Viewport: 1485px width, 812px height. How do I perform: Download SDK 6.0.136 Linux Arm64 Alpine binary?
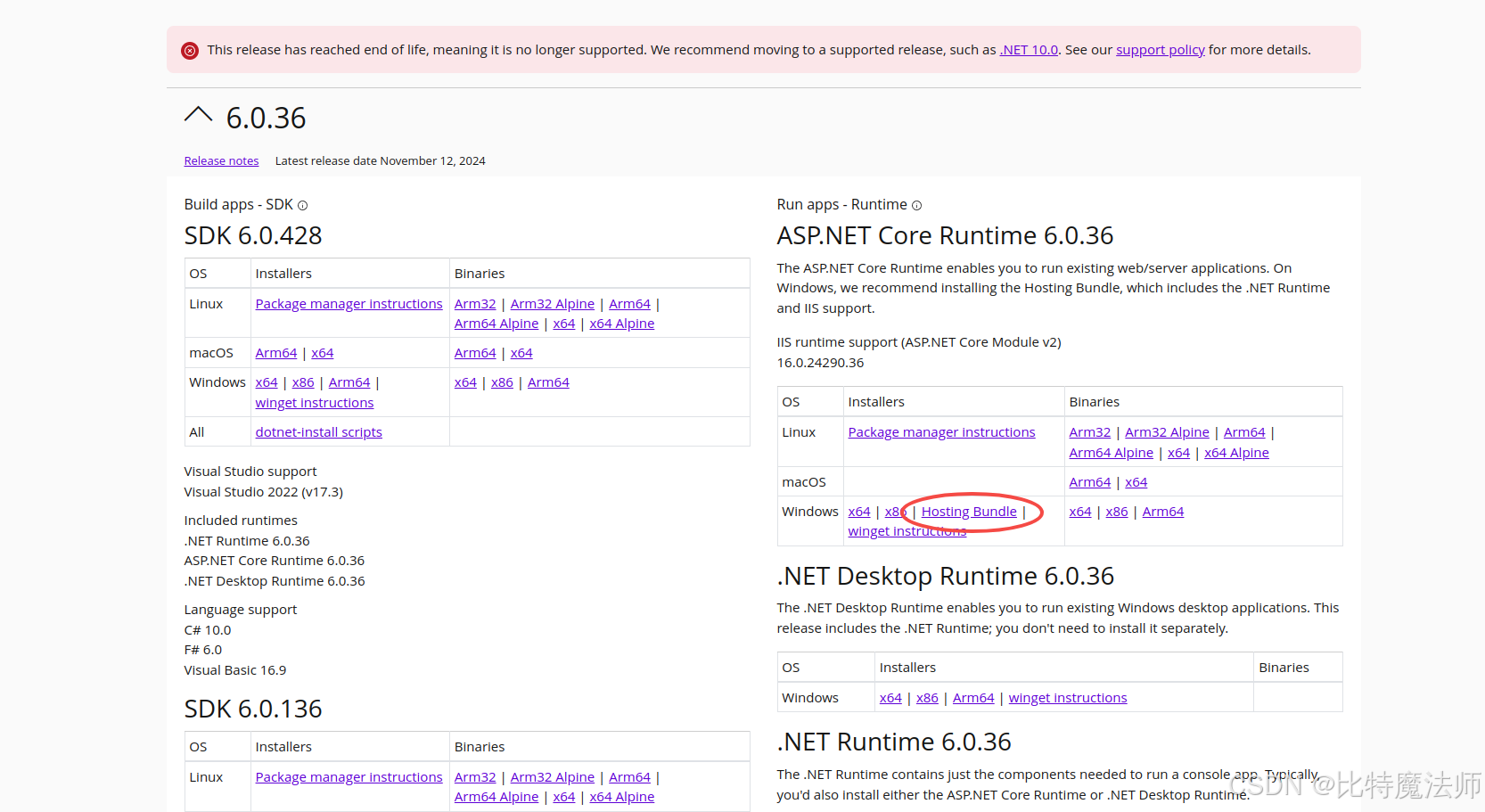(x=496, y=797)
